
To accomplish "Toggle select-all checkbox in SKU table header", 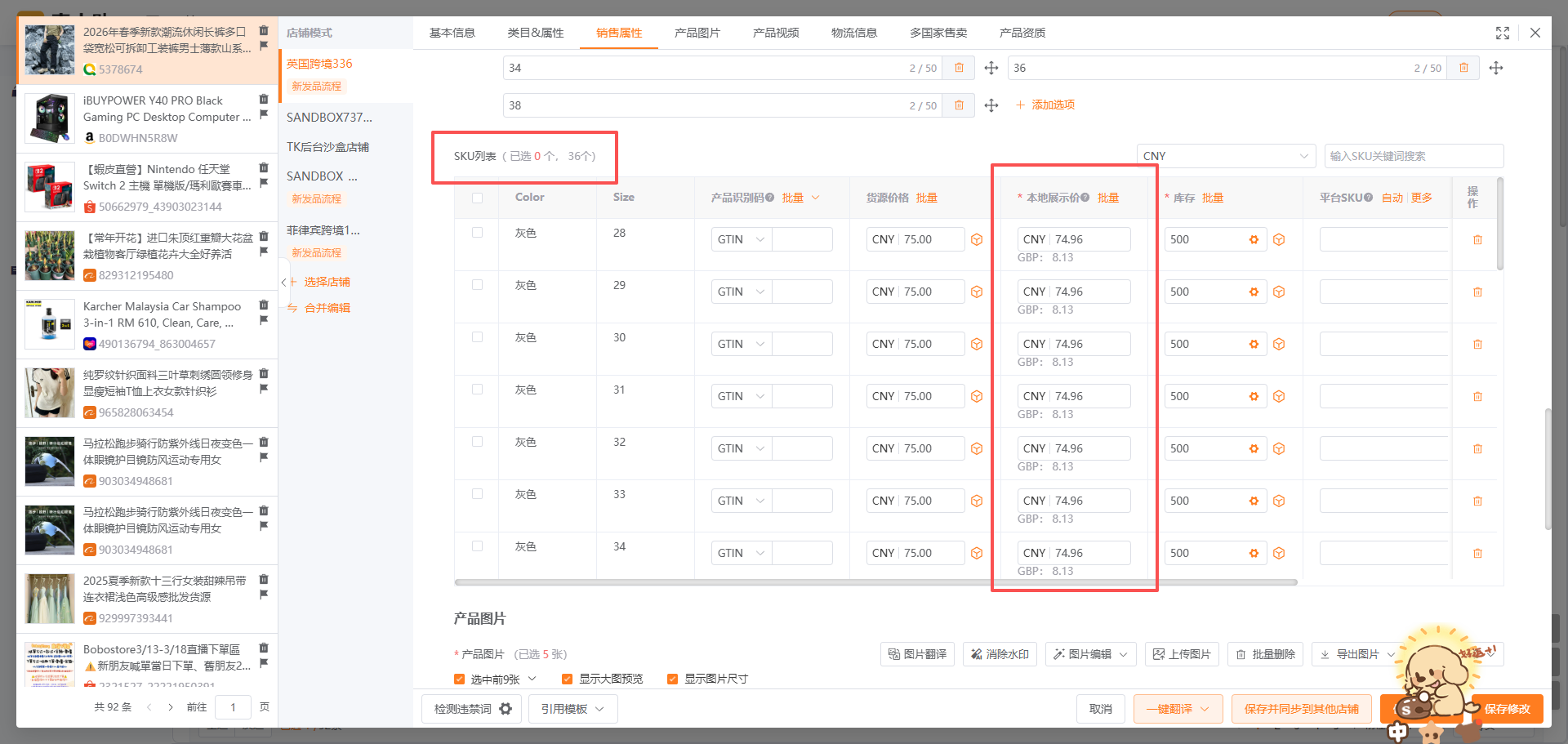I will 477,198.
